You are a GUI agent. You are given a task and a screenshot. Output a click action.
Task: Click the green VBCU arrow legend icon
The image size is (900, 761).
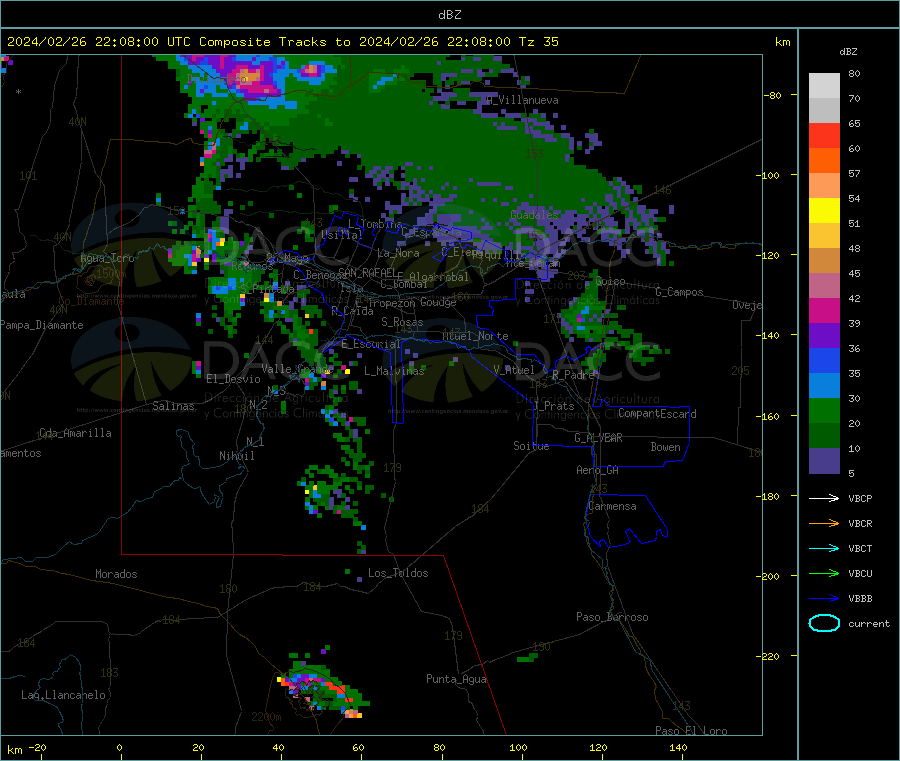tap(824, 573)
